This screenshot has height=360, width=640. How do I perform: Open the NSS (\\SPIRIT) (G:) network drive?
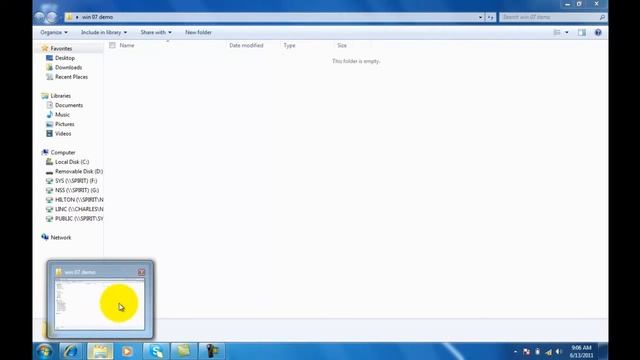click(77, 190)
